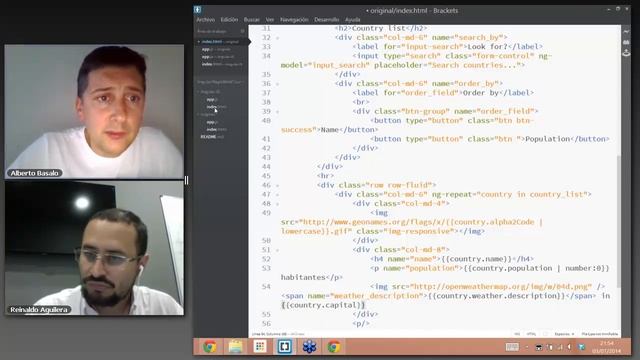Click the HTML language selector in status bar
The width and height of the screenshot is (640, 360).
click(x=531, y=334)
